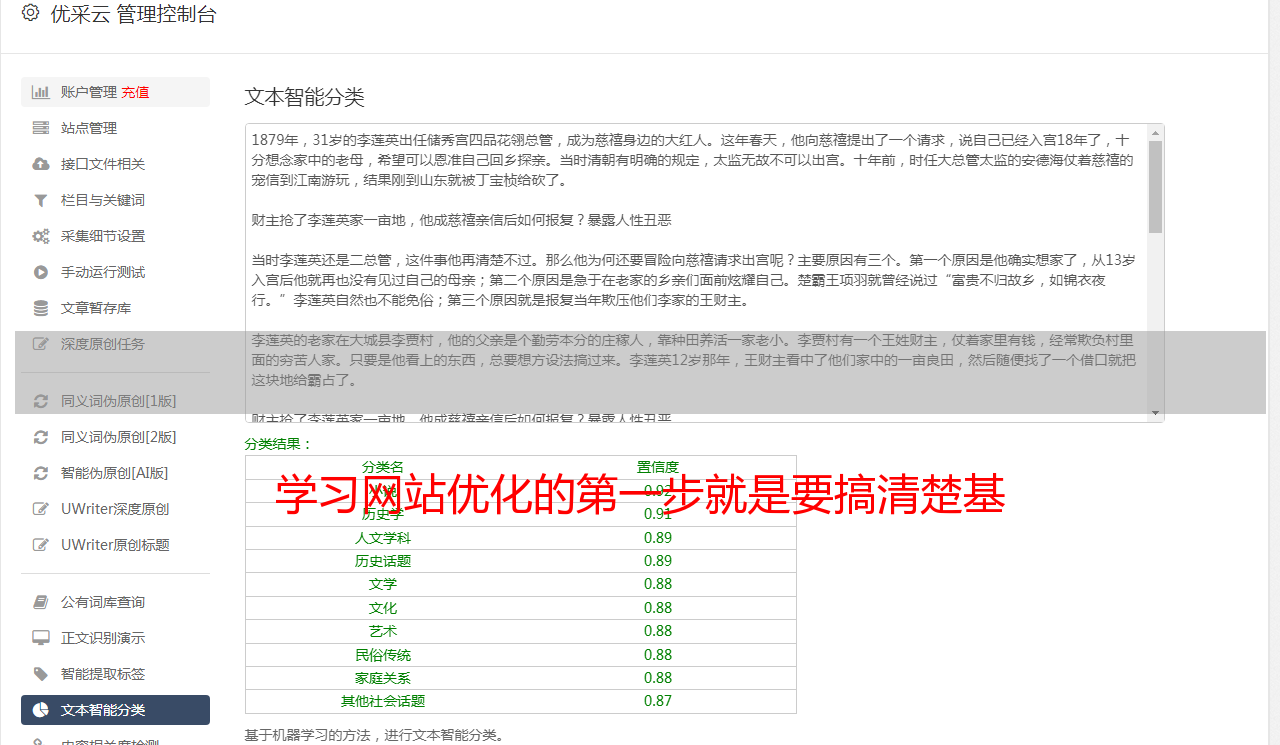Click the refresh icon for 智能伪原创[AI版]
The height and width of the screenshot is (745, 1280).
pos(41,473)
